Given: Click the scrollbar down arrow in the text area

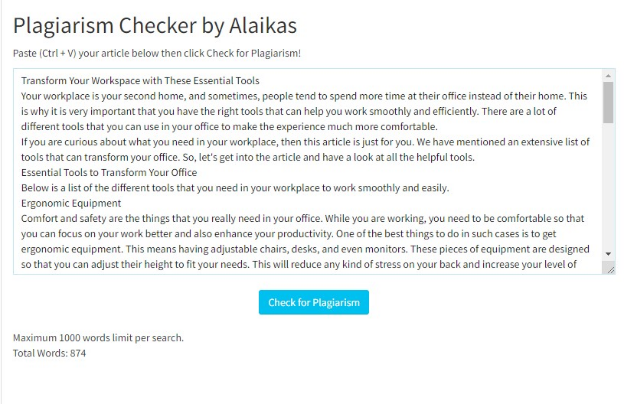Looking at the screenshot, I should pyautogui.click(x=608, y=255).
